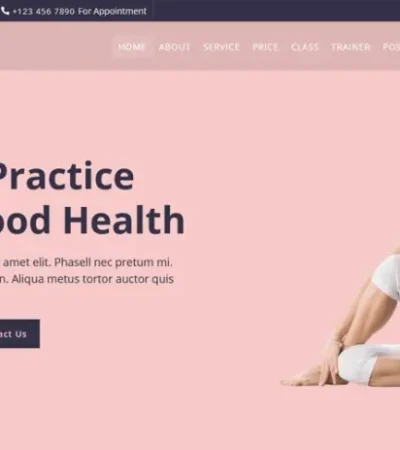This screenshot has height=450, width=400.
Task: Click the Practice headline word
Action: (x=65, y=176)
